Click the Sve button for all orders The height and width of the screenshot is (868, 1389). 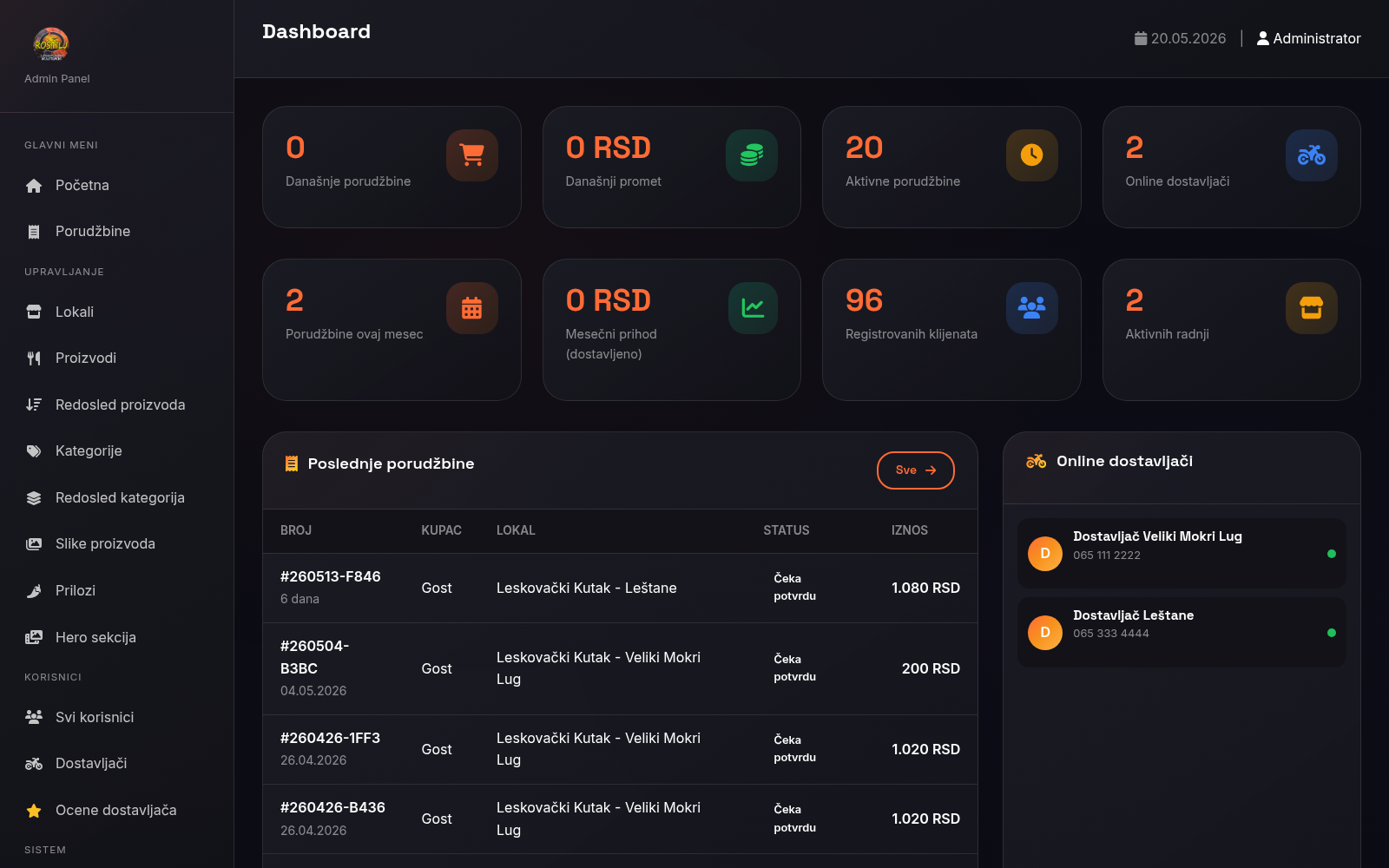coord(916,470)
